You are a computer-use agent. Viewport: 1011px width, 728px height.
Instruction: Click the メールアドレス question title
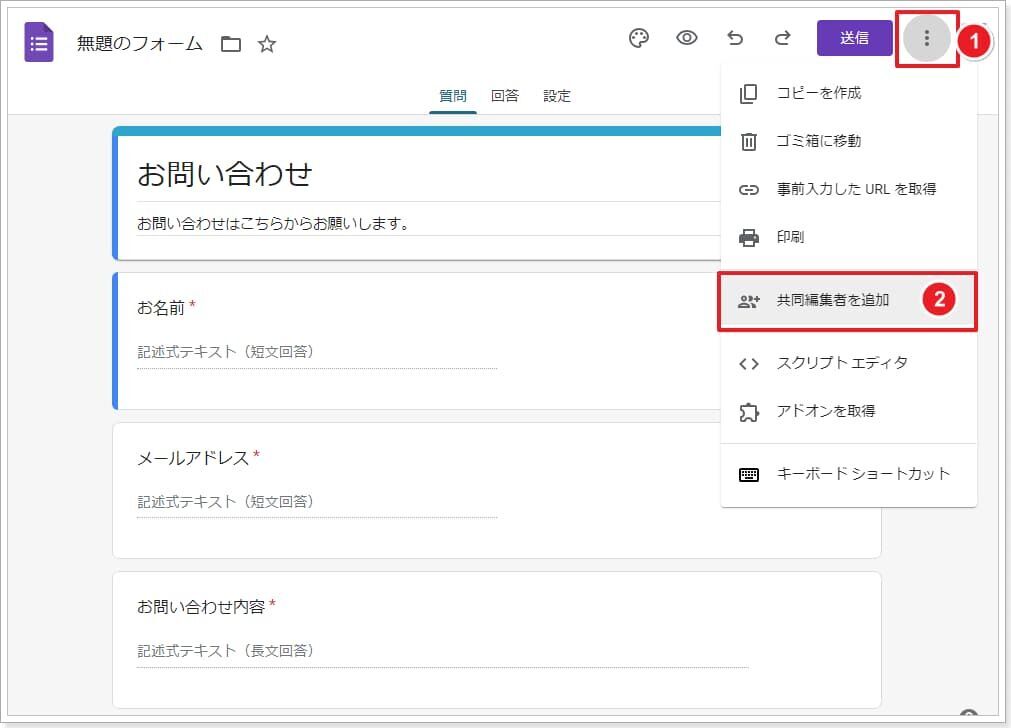(193, 458)
